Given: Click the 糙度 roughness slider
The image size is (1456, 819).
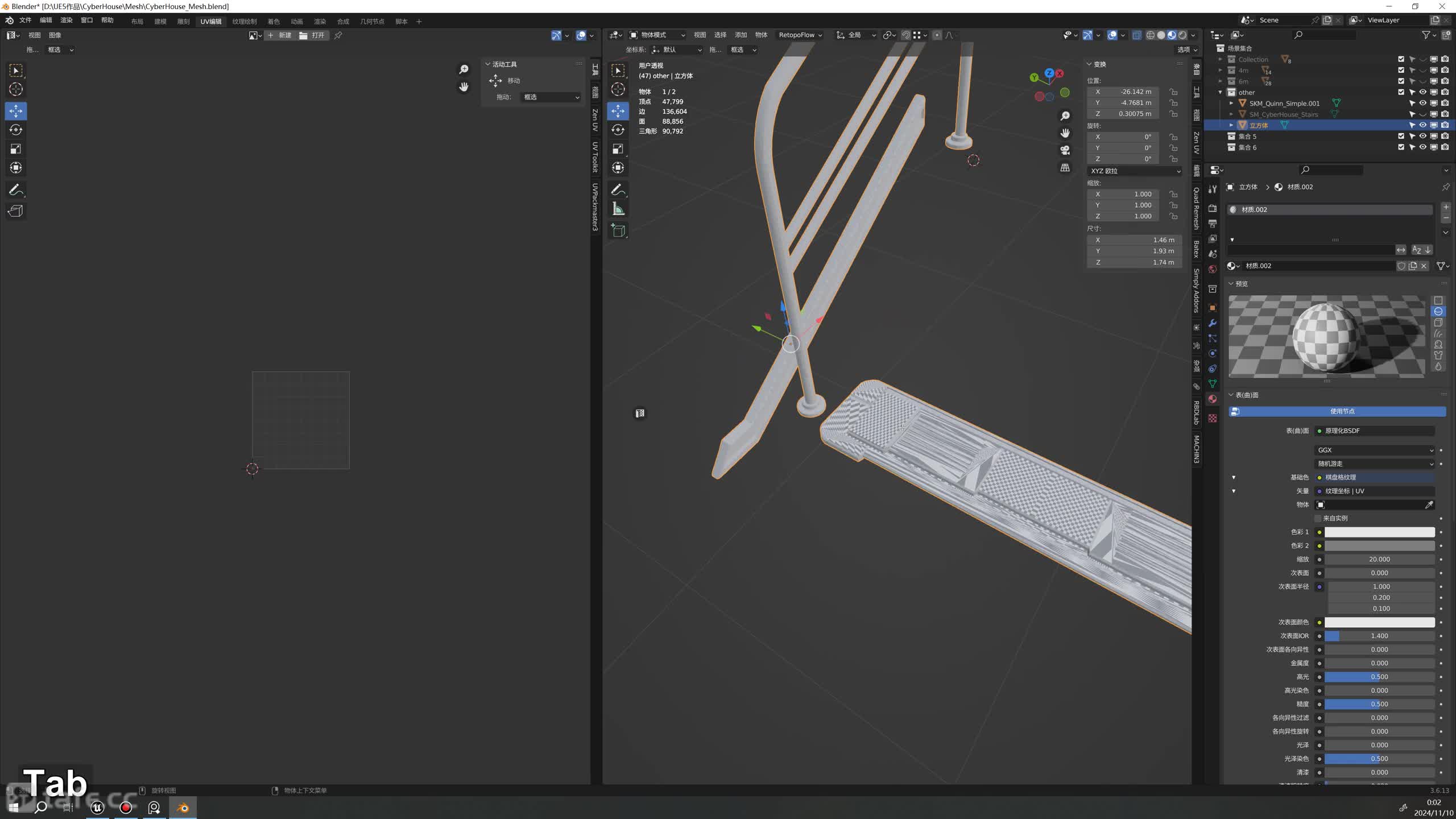Looking at the screenshot, I should [1379, 704].
